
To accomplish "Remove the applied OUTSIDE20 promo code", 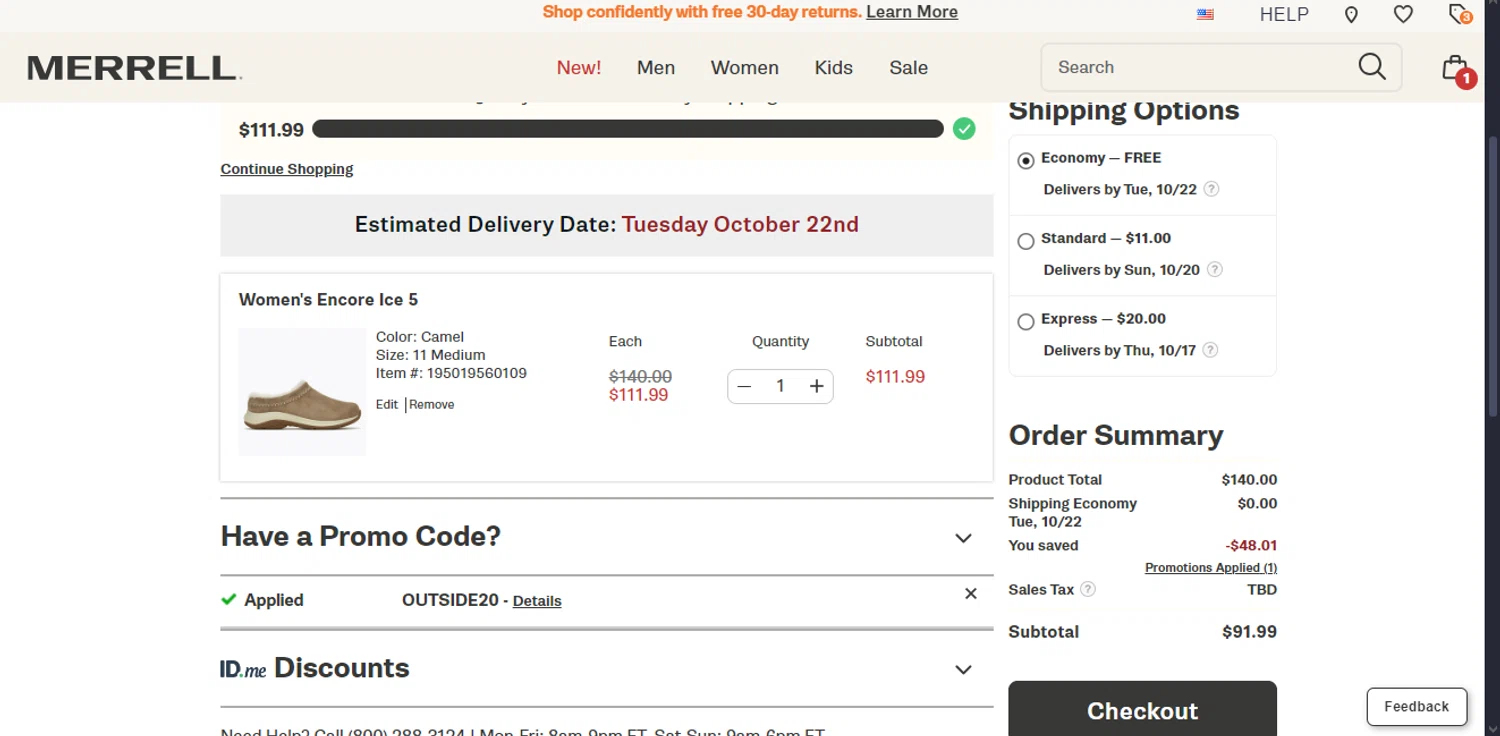I will [x=970, y=594].
